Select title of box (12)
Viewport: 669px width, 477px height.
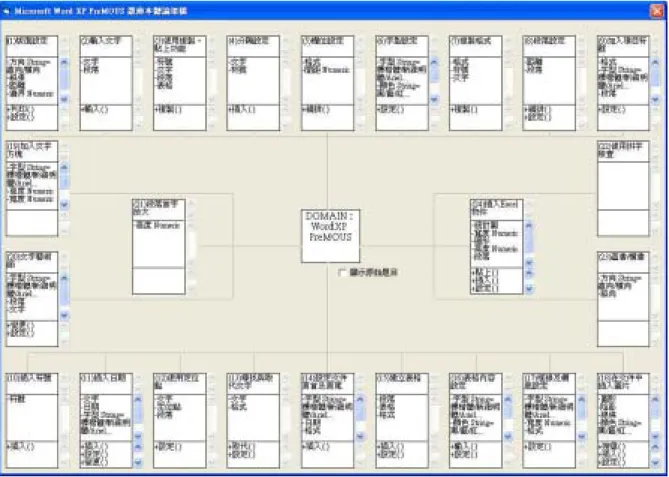tap(176, 382)
